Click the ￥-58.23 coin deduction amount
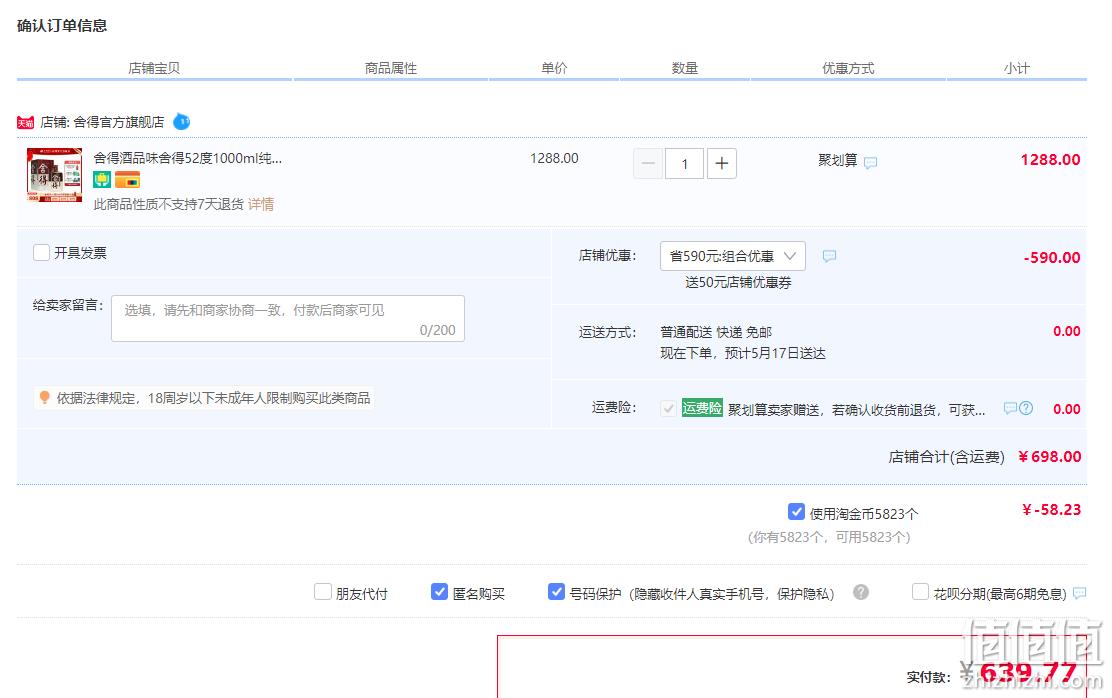Image resolution: width=1112 pixels, height=698 pixels. click(1052, 509)
